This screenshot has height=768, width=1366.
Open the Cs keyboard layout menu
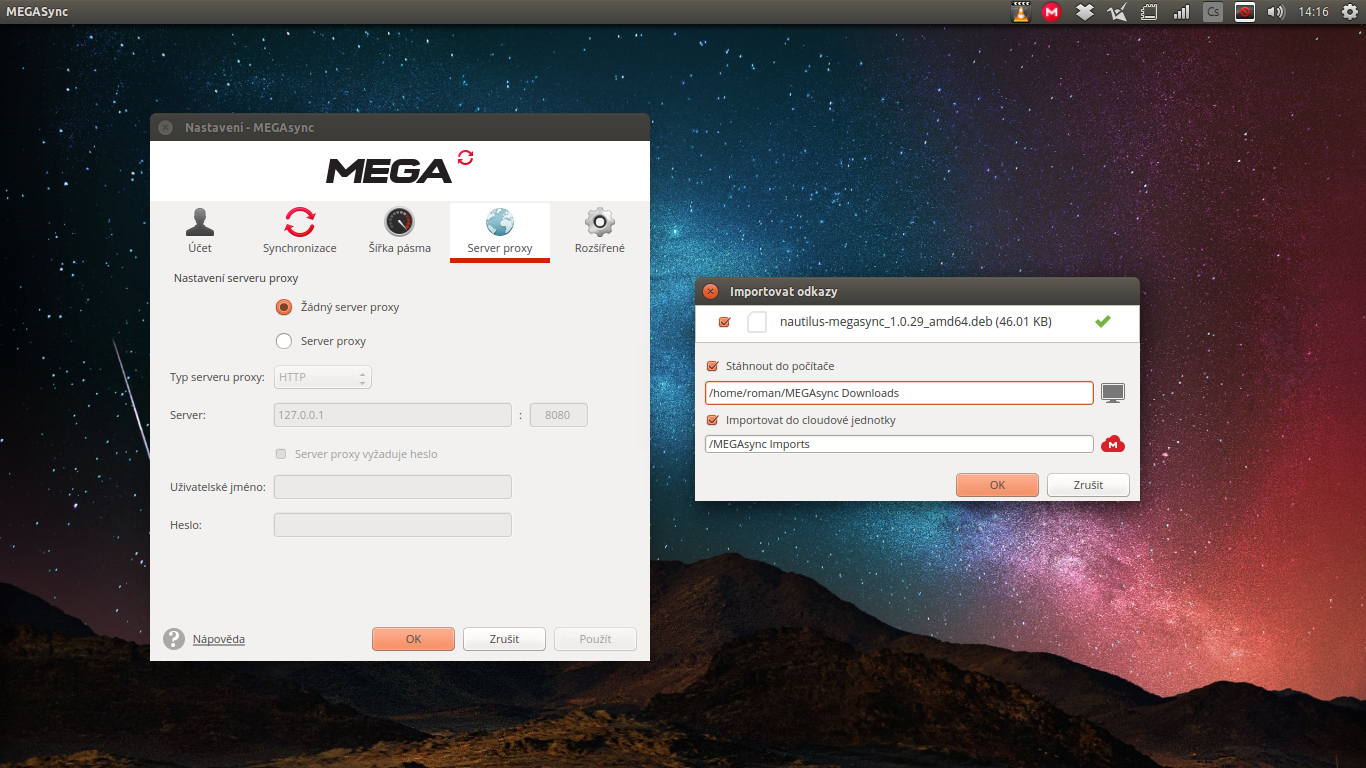(1212, 12)
